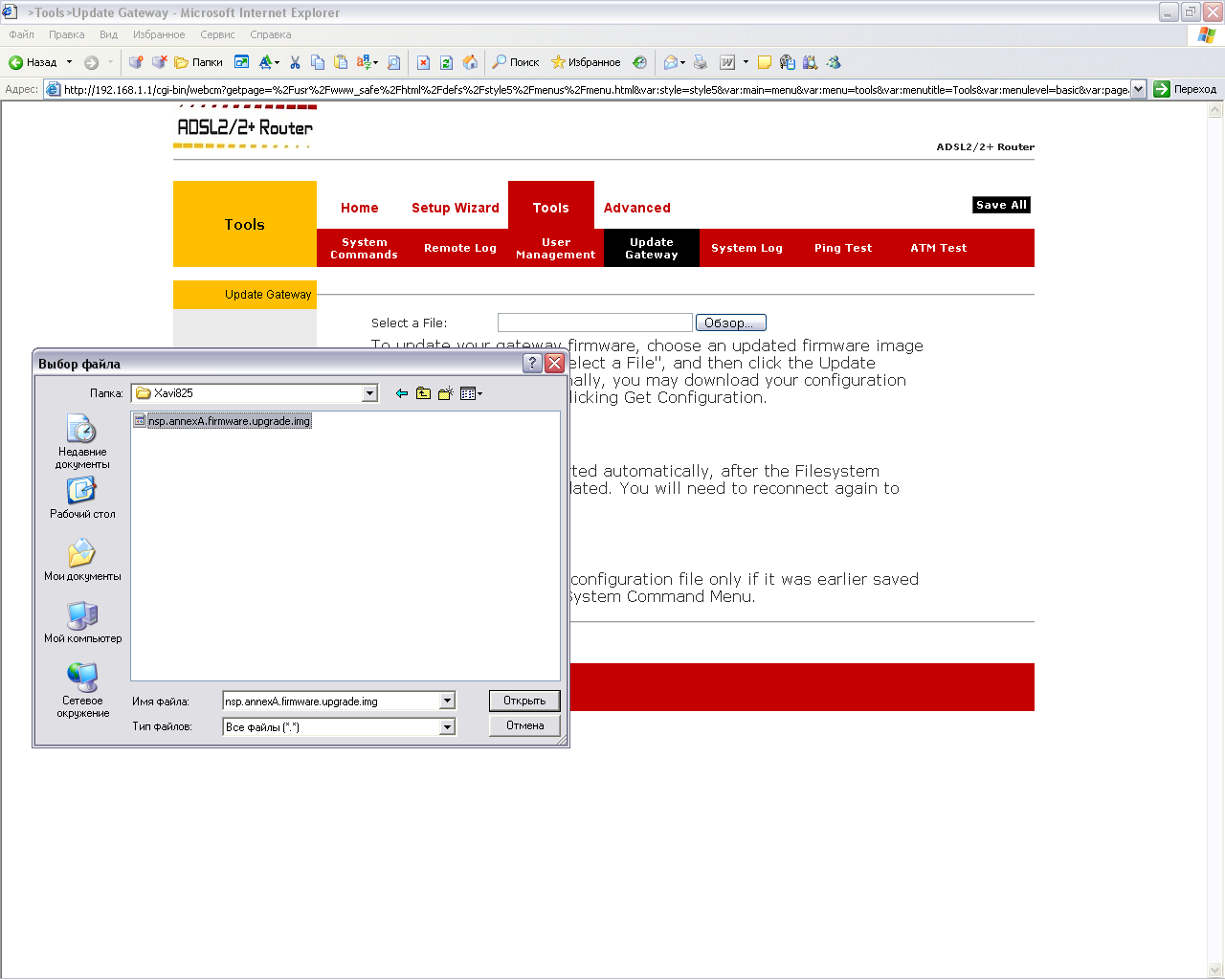Expand the Имя файла filename dropdown
Image resolution: width=1225 pixels, height=980 pixels.
(447, 702)
